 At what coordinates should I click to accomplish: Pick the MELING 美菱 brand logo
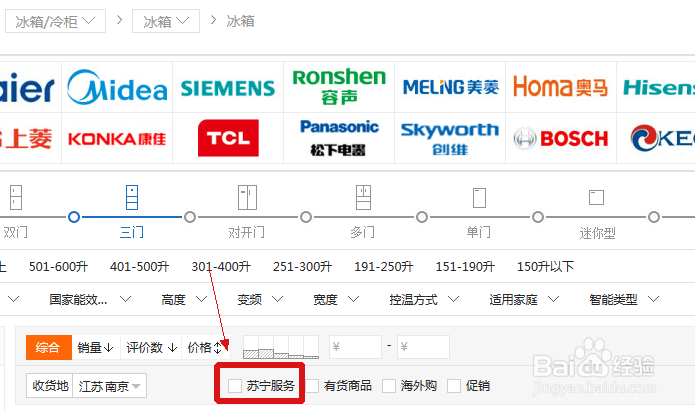pos(450,87)
